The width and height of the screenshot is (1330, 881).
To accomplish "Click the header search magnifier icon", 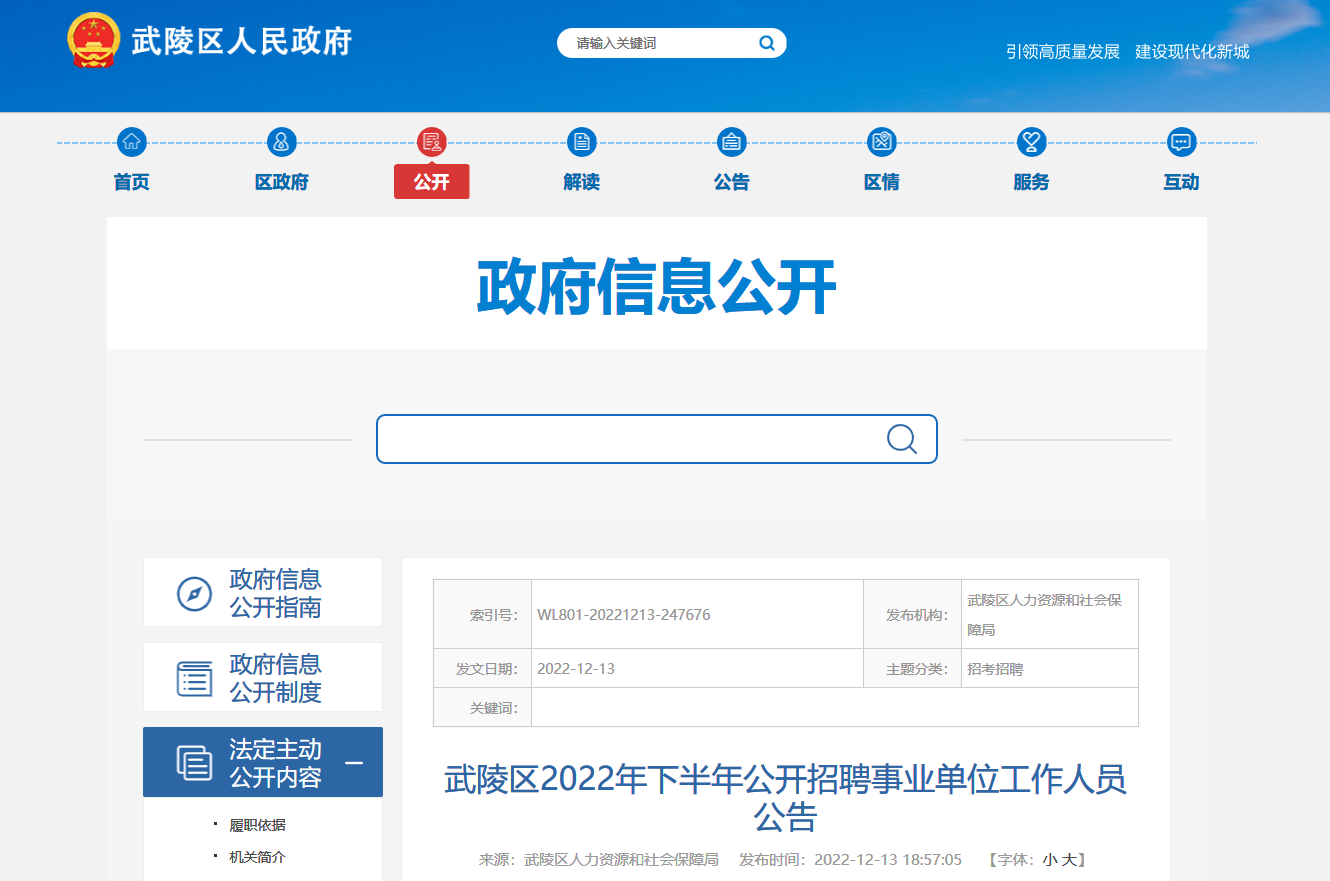I will (x=767, y=43).
